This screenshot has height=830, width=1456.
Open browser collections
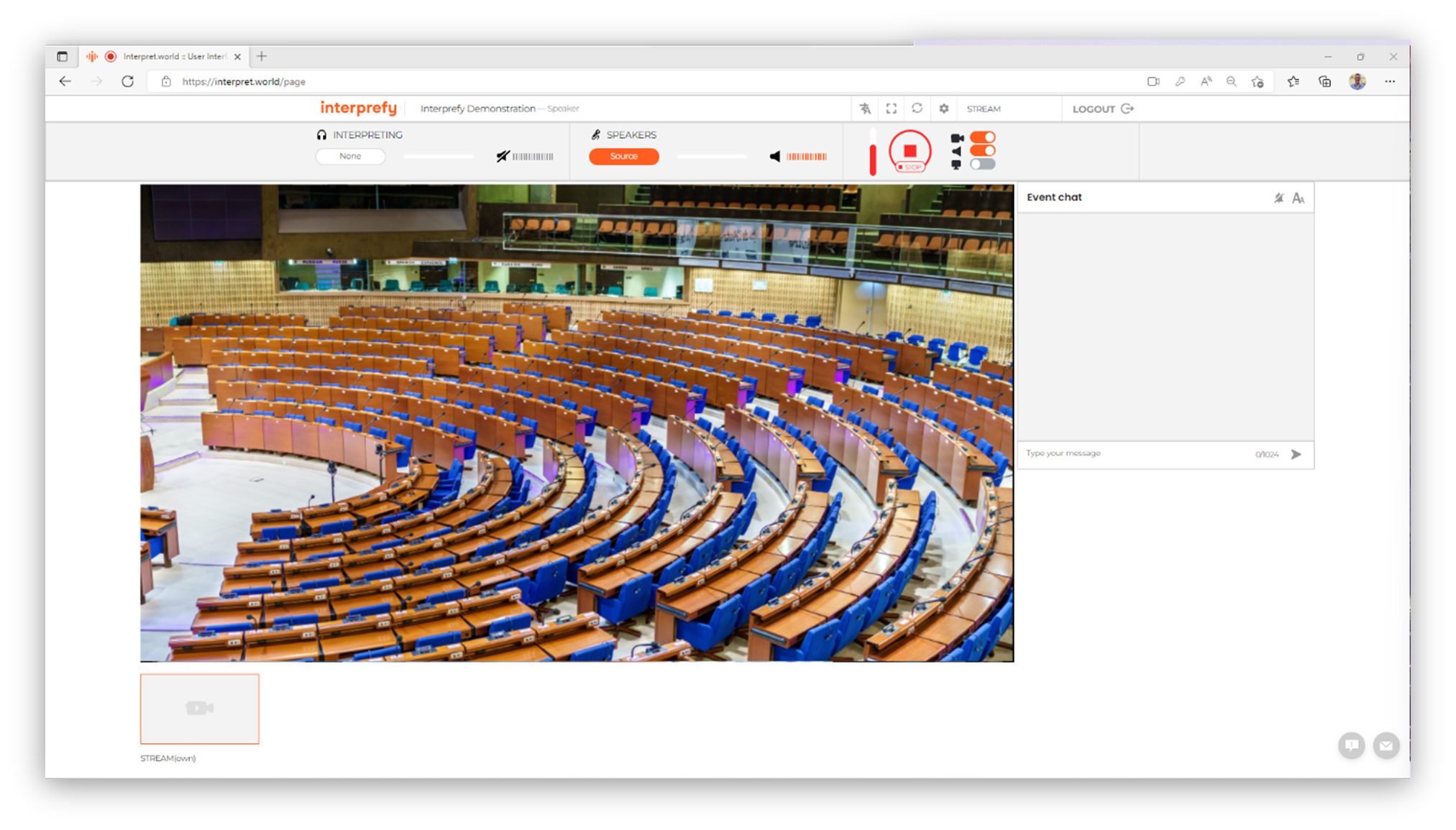click(1324, 82)
